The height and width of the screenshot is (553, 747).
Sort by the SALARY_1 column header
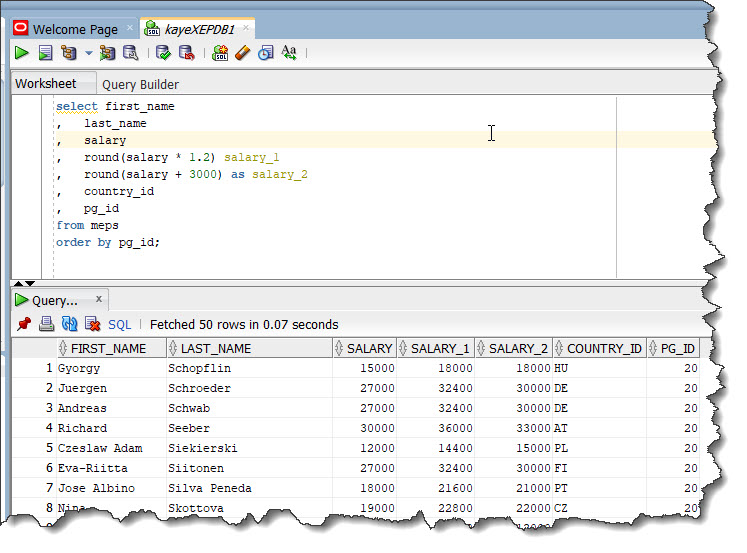pyautogui.click(x=435, y=349)
